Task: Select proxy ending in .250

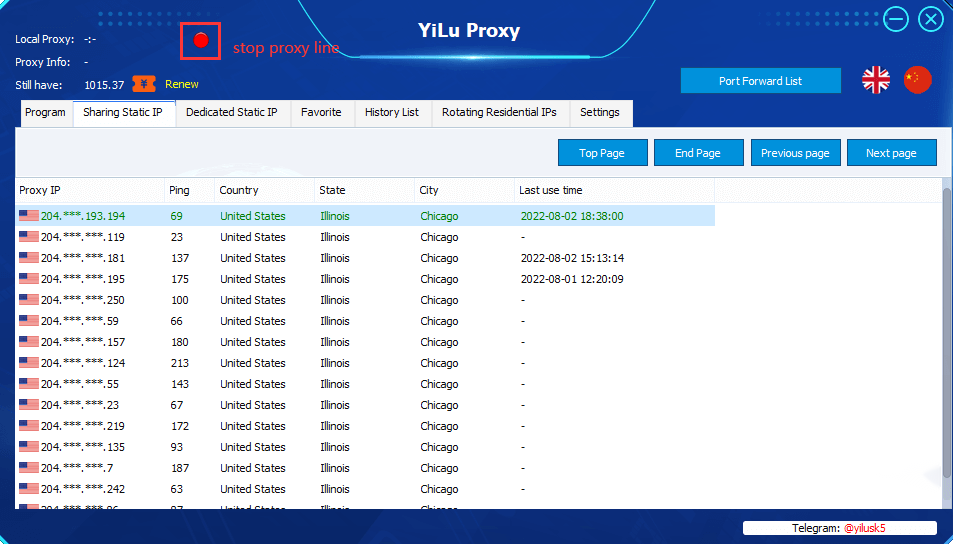Action: tap(365, 300)
